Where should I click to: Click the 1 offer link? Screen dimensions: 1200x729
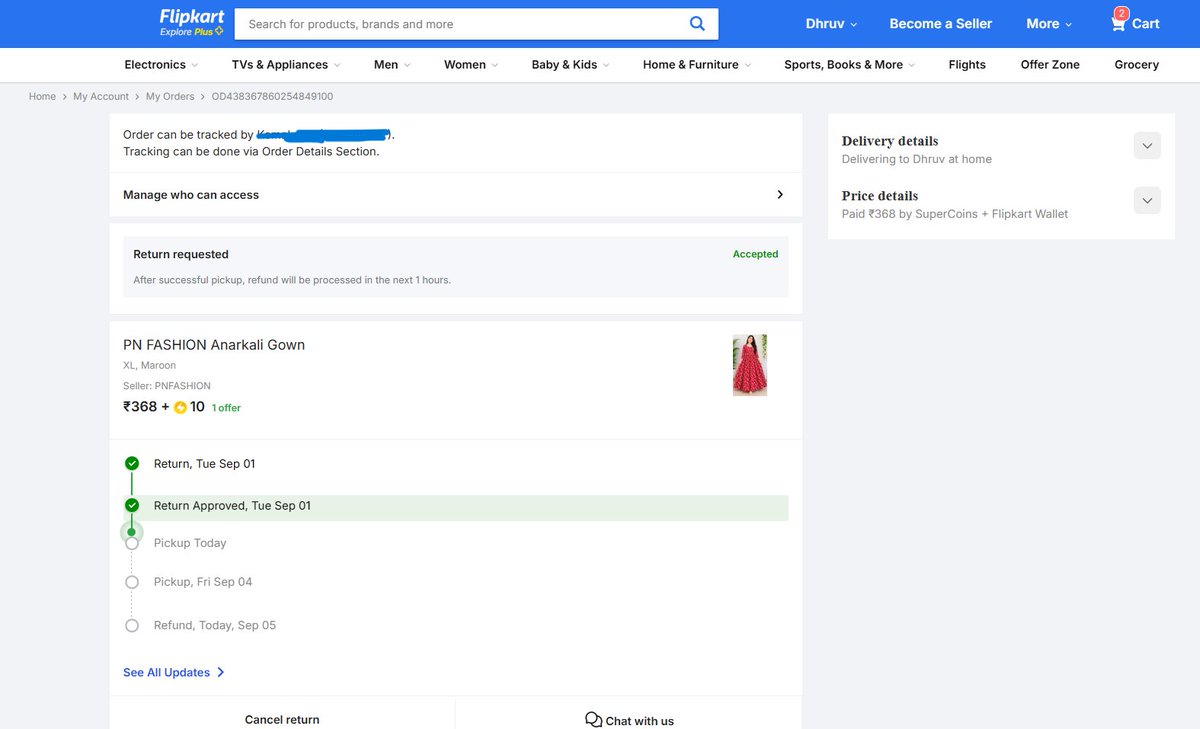point(226,408)
